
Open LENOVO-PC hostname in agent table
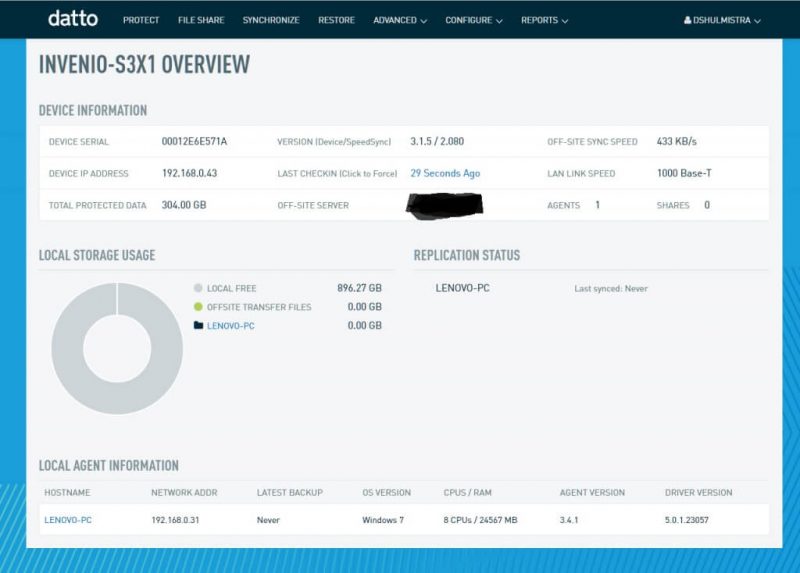tap(68, 519)
